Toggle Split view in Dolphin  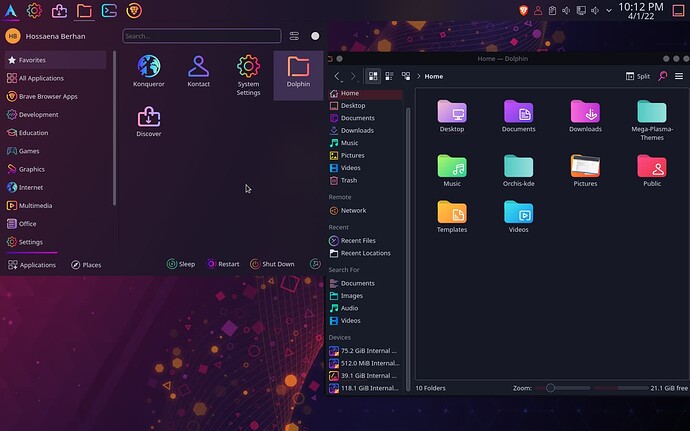638,76
